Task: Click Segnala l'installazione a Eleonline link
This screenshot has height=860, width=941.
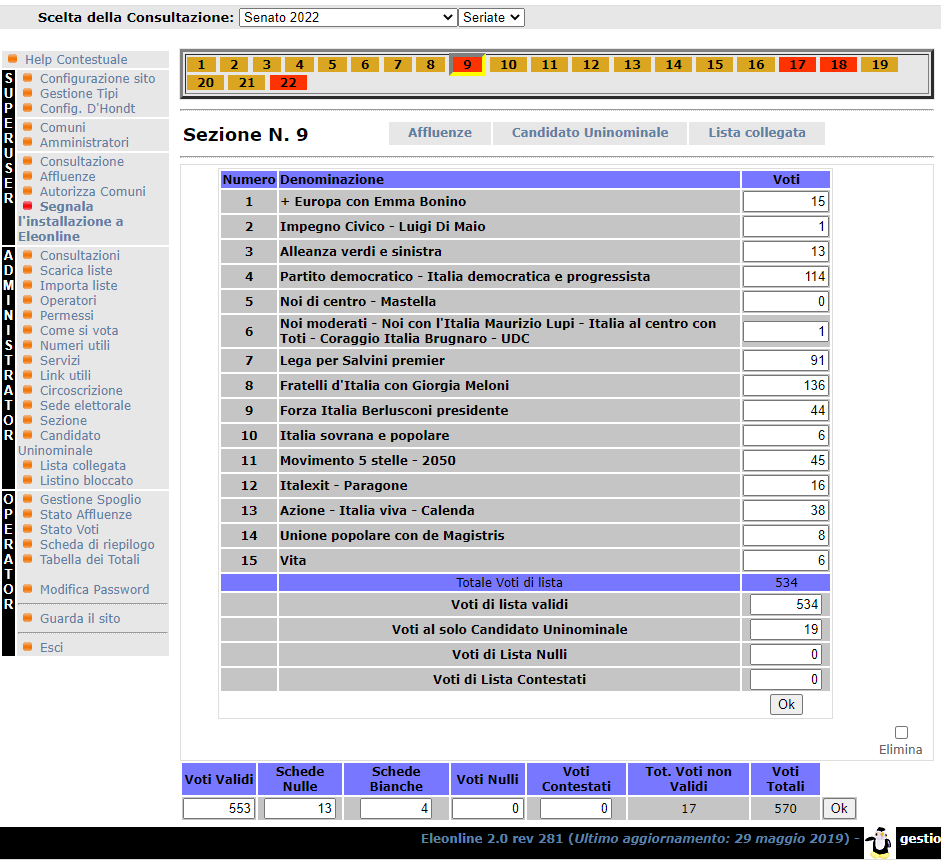Action: pos(71,221)
